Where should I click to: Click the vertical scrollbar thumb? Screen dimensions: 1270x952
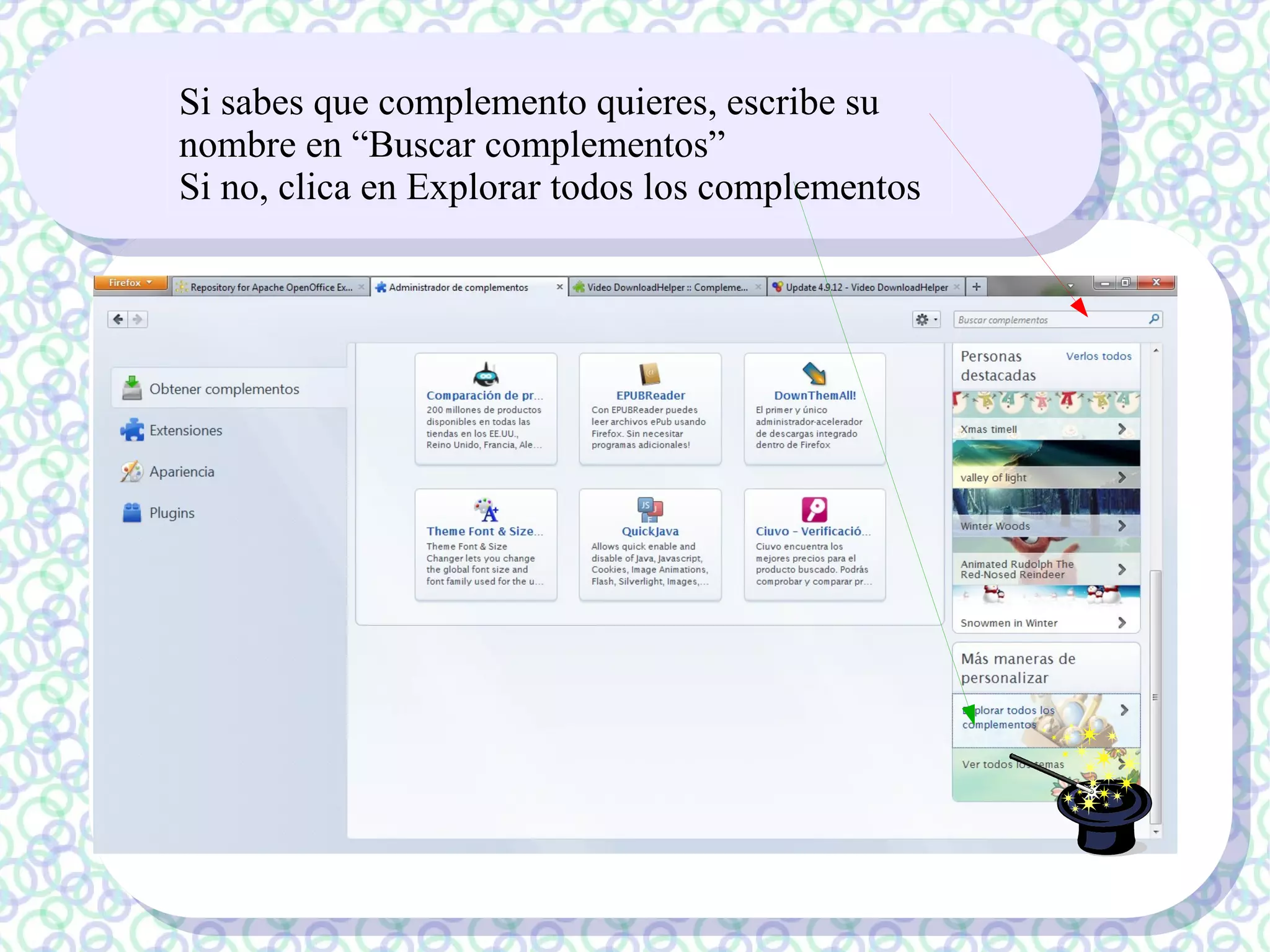pos(1155,697)
